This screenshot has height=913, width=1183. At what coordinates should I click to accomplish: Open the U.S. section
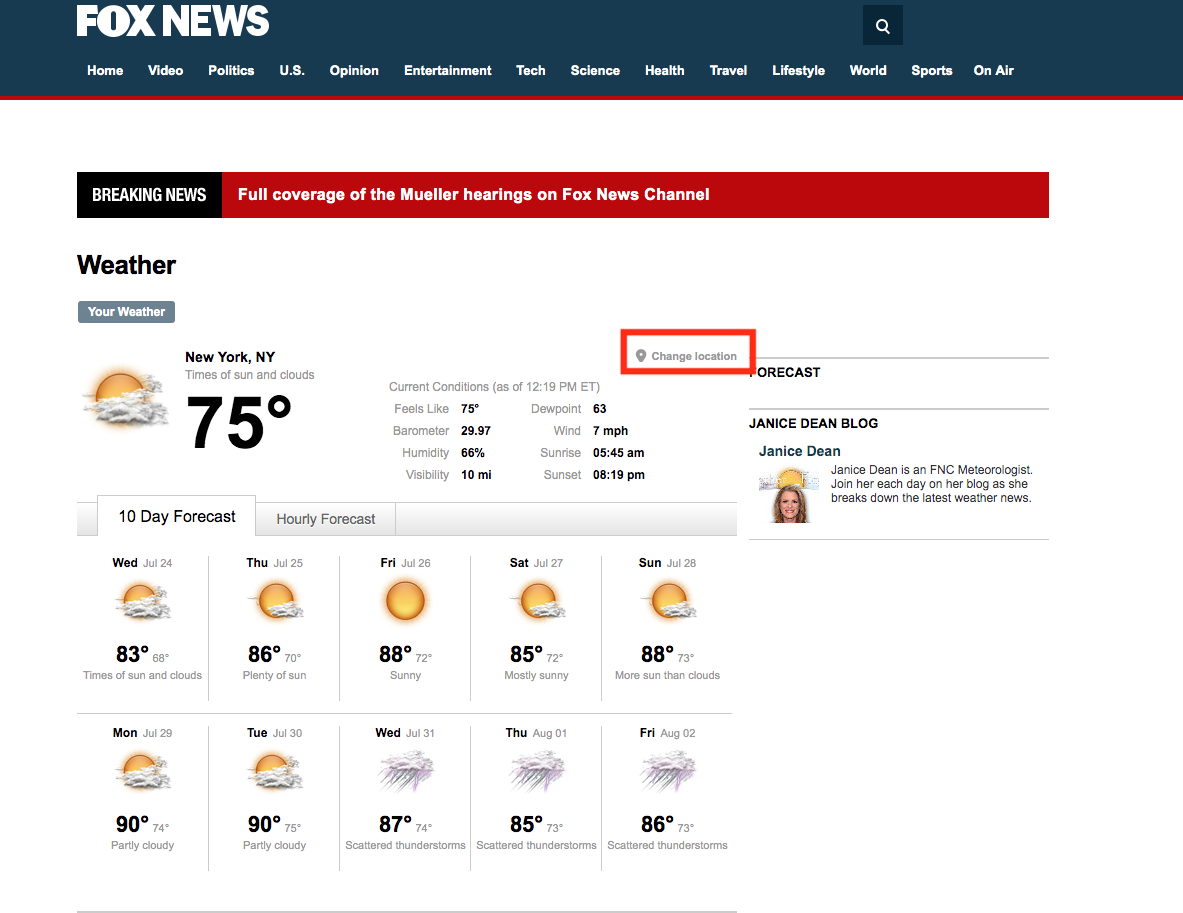click(x=292, y=70)
